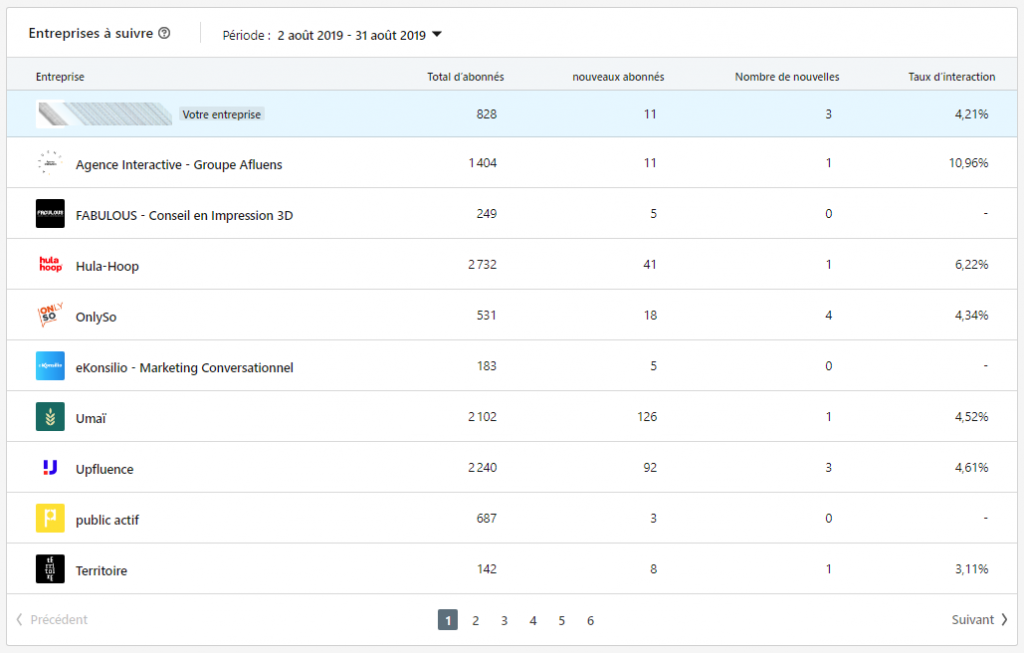Click the Upfluence logo icon
The height and width of the screenshot is (653, 1024).
[50, 468]
